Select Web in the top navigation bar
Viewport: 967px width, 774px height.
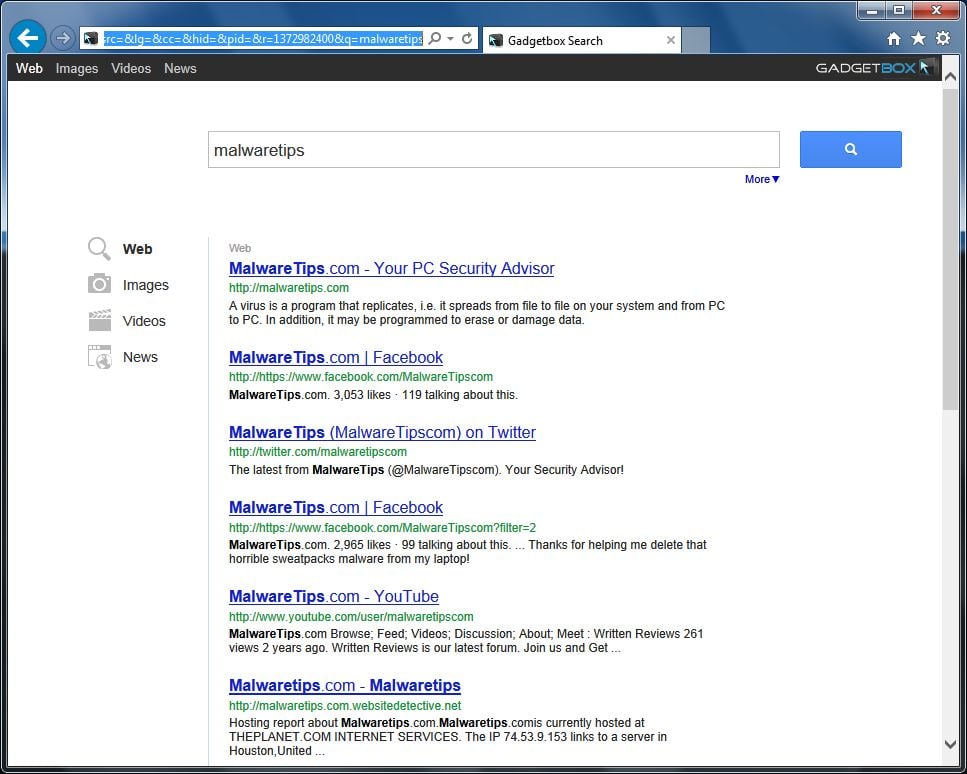click(x=29, y=68)
